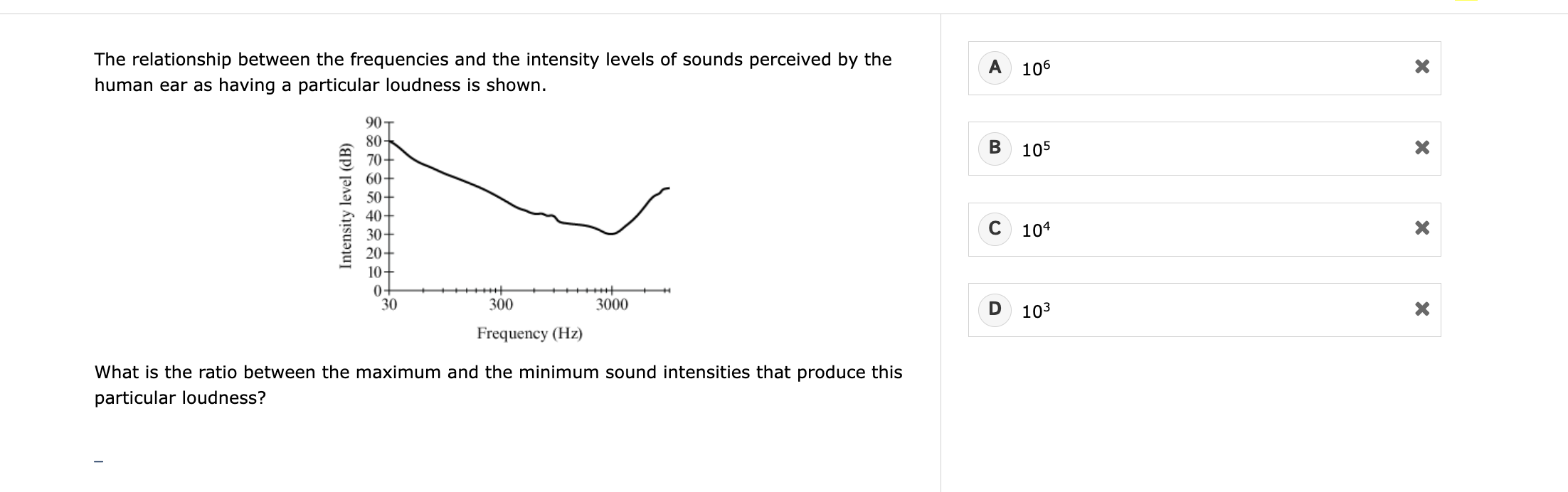Pick the letter C circle badge
Image resolution: width=1568 pixels, height=492 pixels.
click(x=995, y=229)
